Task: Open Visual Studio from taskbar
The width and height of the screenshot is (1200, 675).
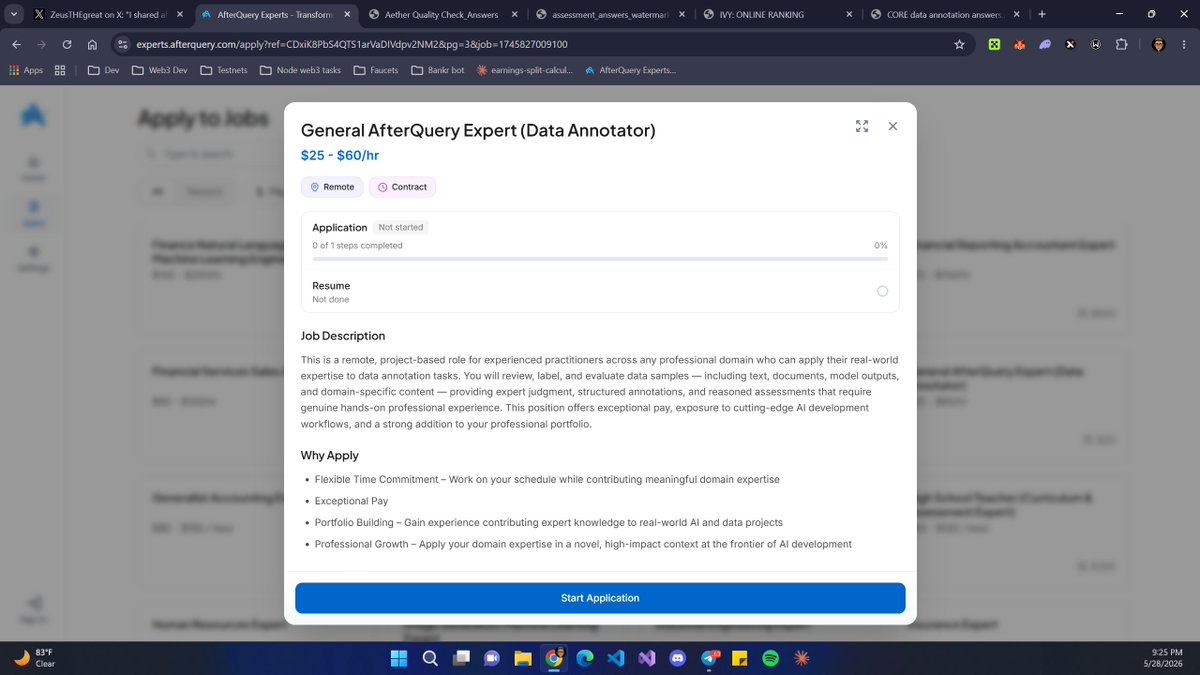Action: (x=646, y=658)
